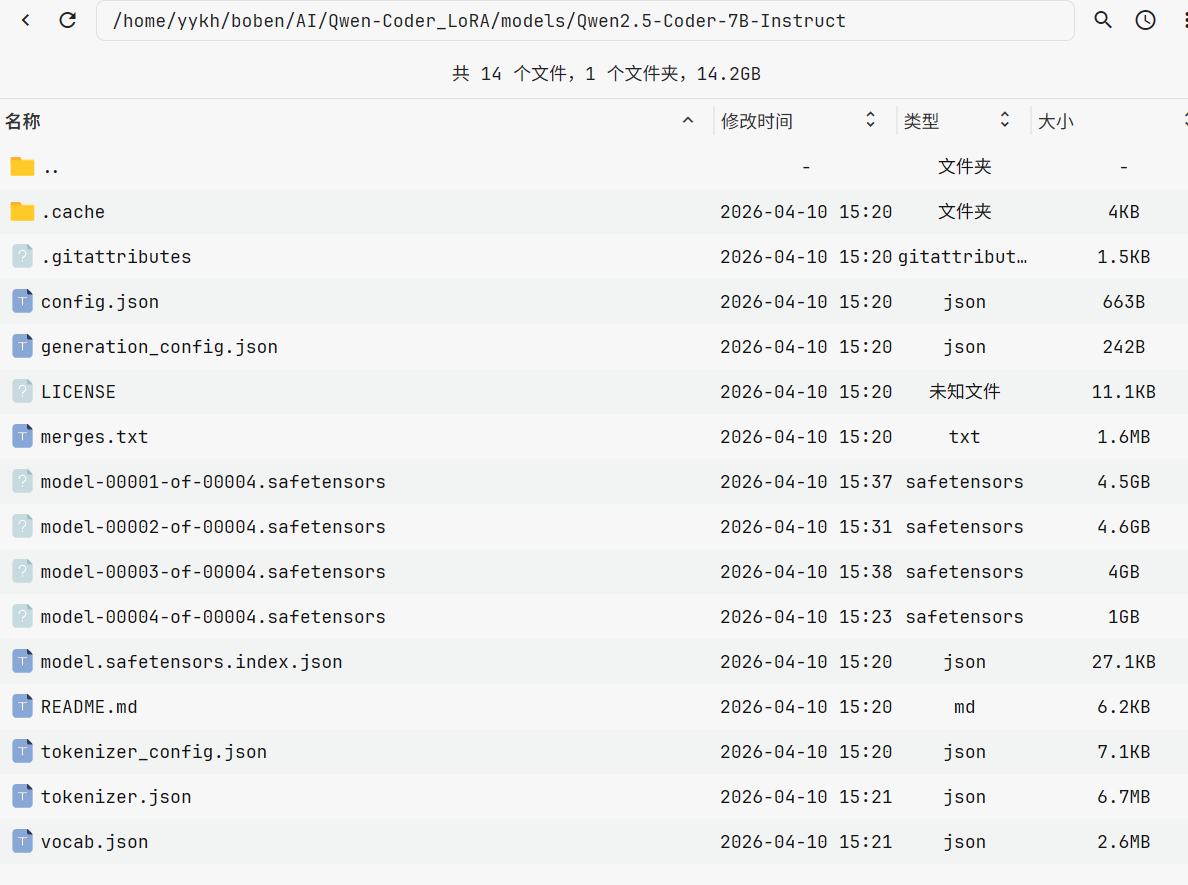Viewport: 1188px width, 885px height.
Task: Go back to the previous directory
Action: click(x=26, y=20)
